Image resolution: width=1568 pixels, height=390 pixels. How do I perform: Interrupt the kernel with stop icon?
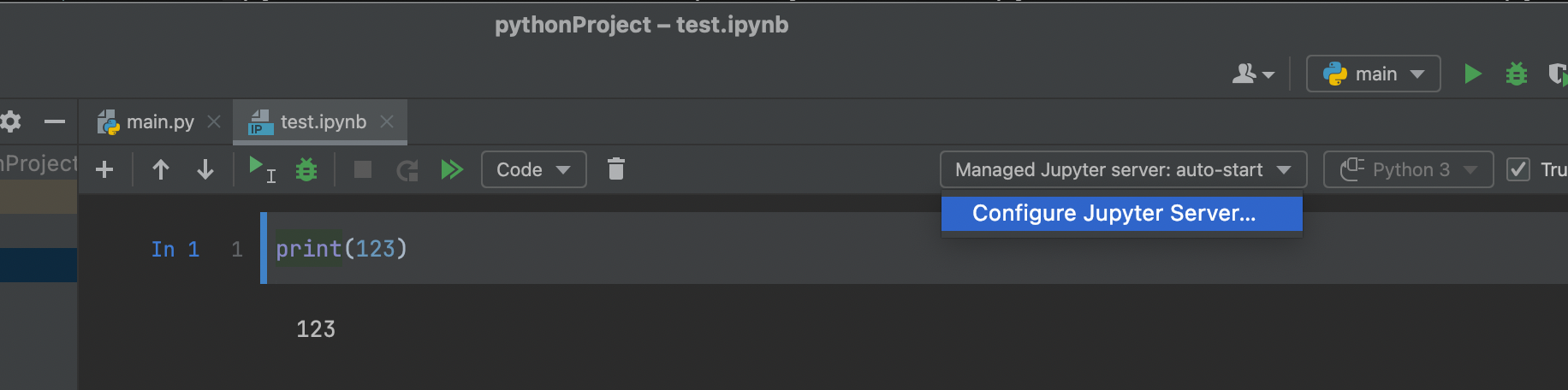pyautogui.click(x=363, y=169)
